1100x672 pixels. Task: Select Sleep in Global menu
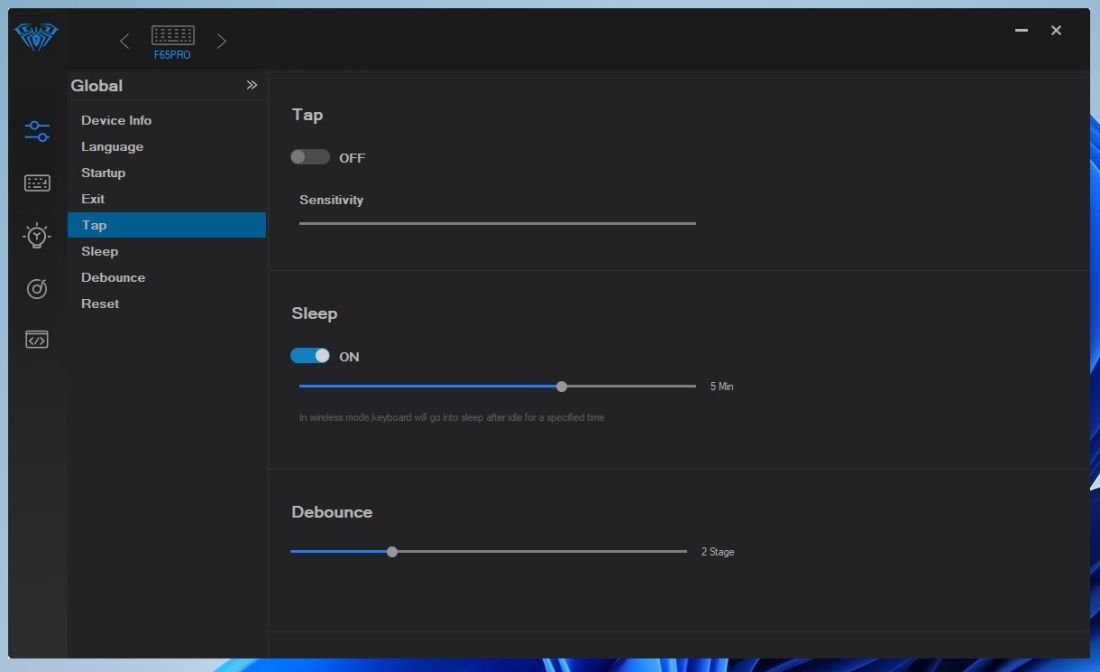click(167, 251)
